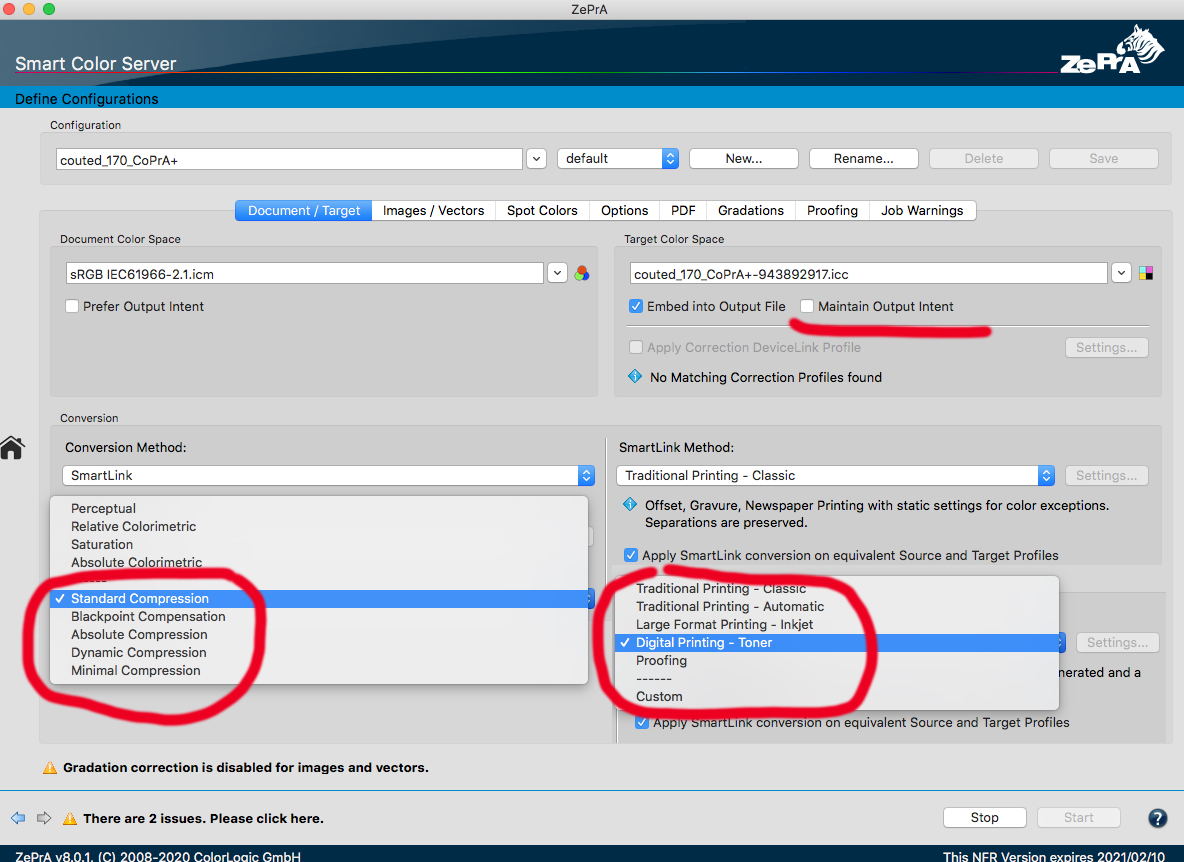The image size is (1184, 862).
Task: Enable Maintain Output Intent checkbox
Action: click(807, 306)
